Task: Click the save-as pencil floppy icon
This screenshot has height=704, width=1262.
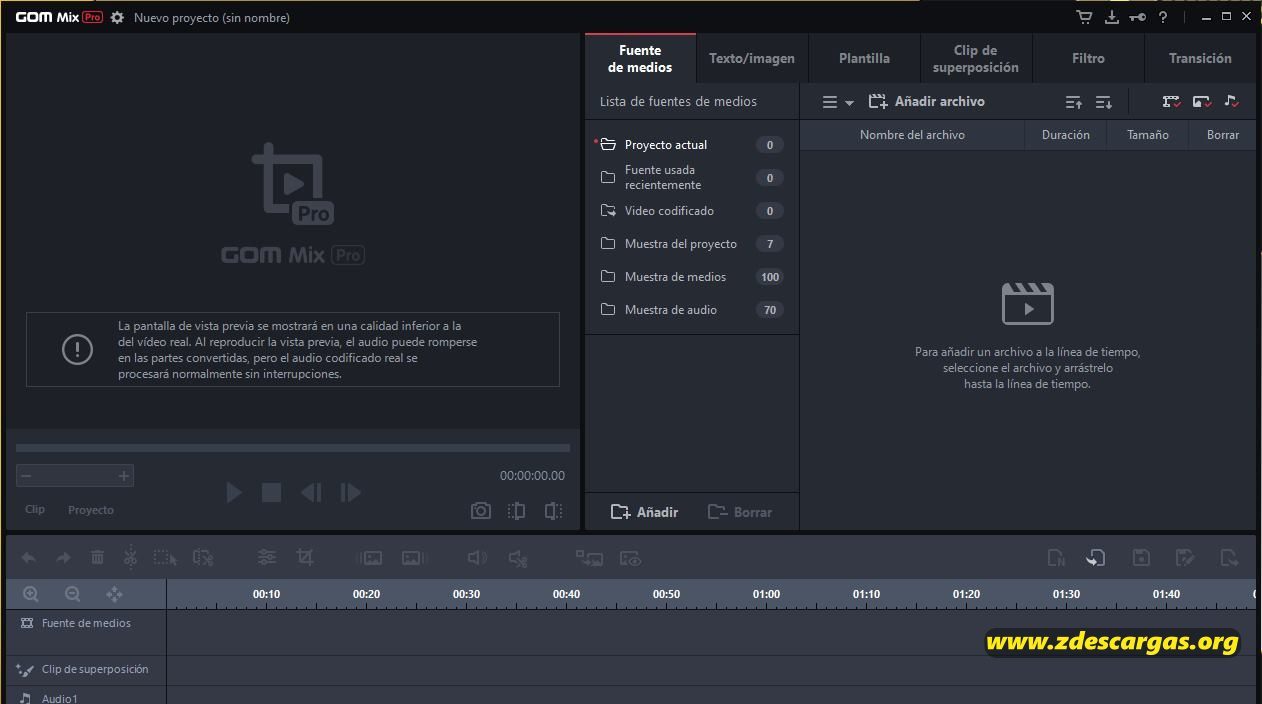Action: 1185,558
